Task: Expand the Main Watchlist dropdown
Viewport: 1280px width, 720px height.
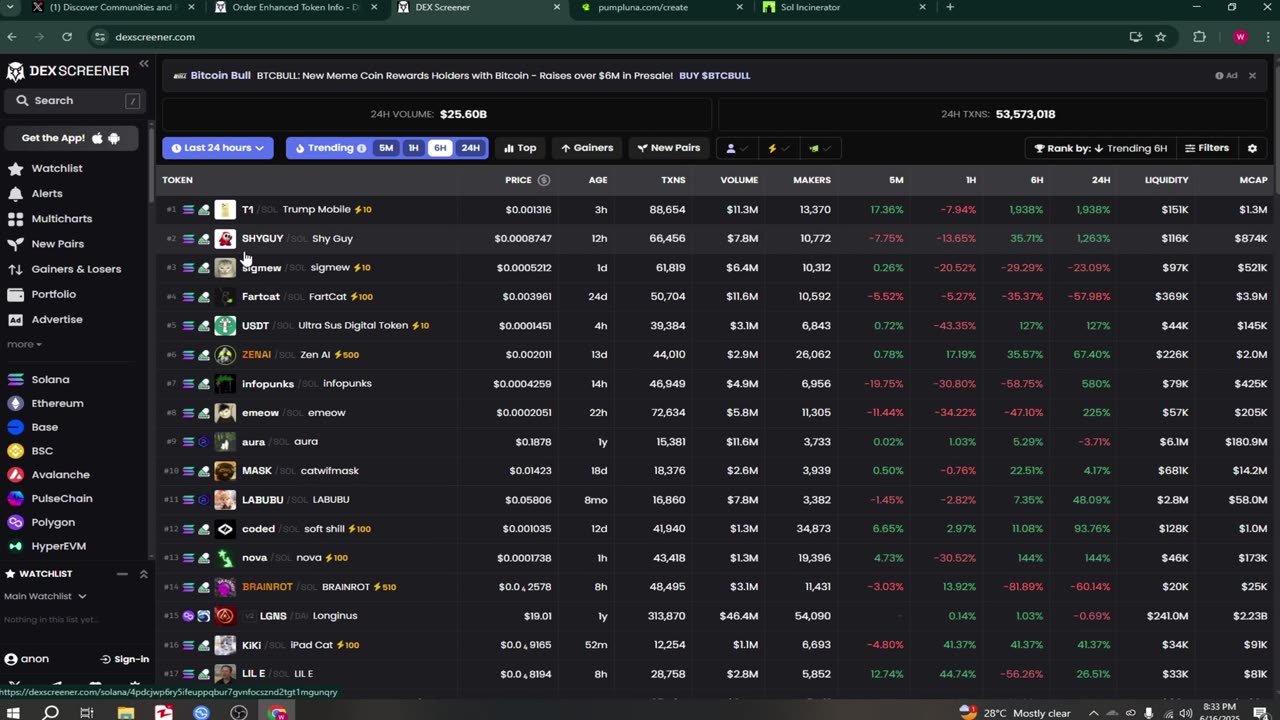Action: [x=45, y=596]
